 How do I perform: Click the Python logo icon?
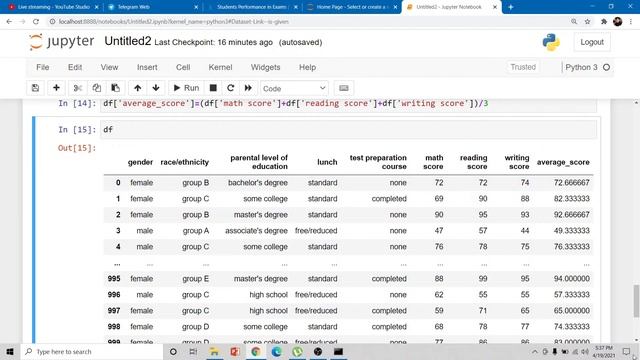[551, 42]
